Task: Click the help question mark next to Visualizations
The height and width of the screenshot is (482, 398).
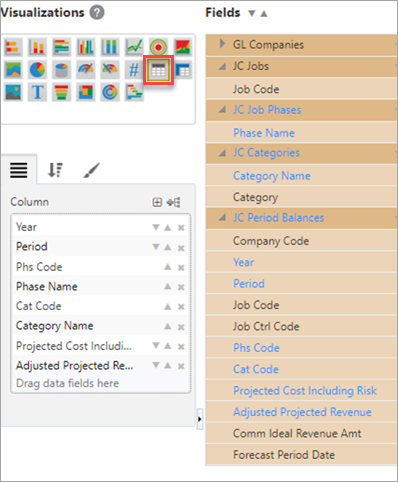Action: (97, 13)
